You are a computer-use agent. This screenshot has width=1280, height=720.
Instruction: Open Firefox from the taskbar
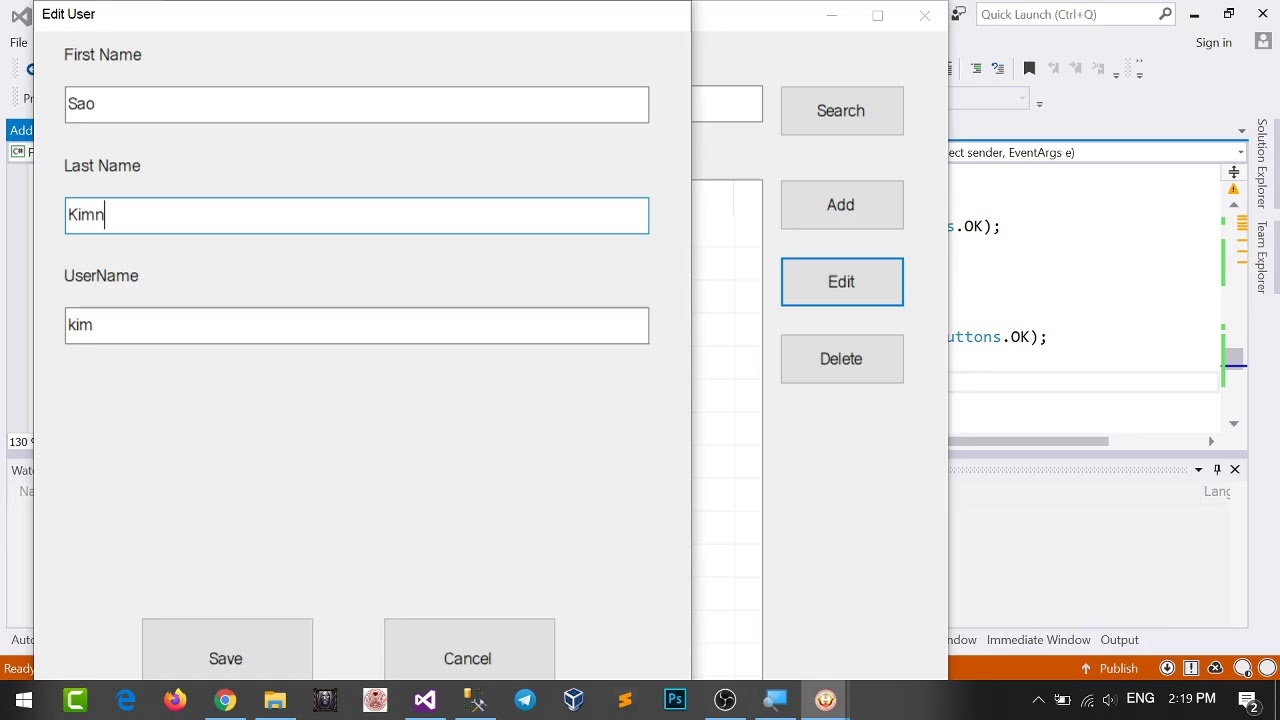pyautogui.click(x=175, y=700)
